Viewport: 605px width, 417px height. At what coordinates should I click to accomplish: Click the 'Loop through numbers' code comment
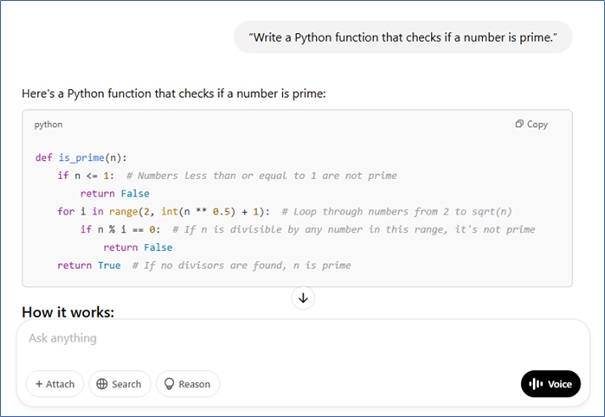(x=400, y=212)
